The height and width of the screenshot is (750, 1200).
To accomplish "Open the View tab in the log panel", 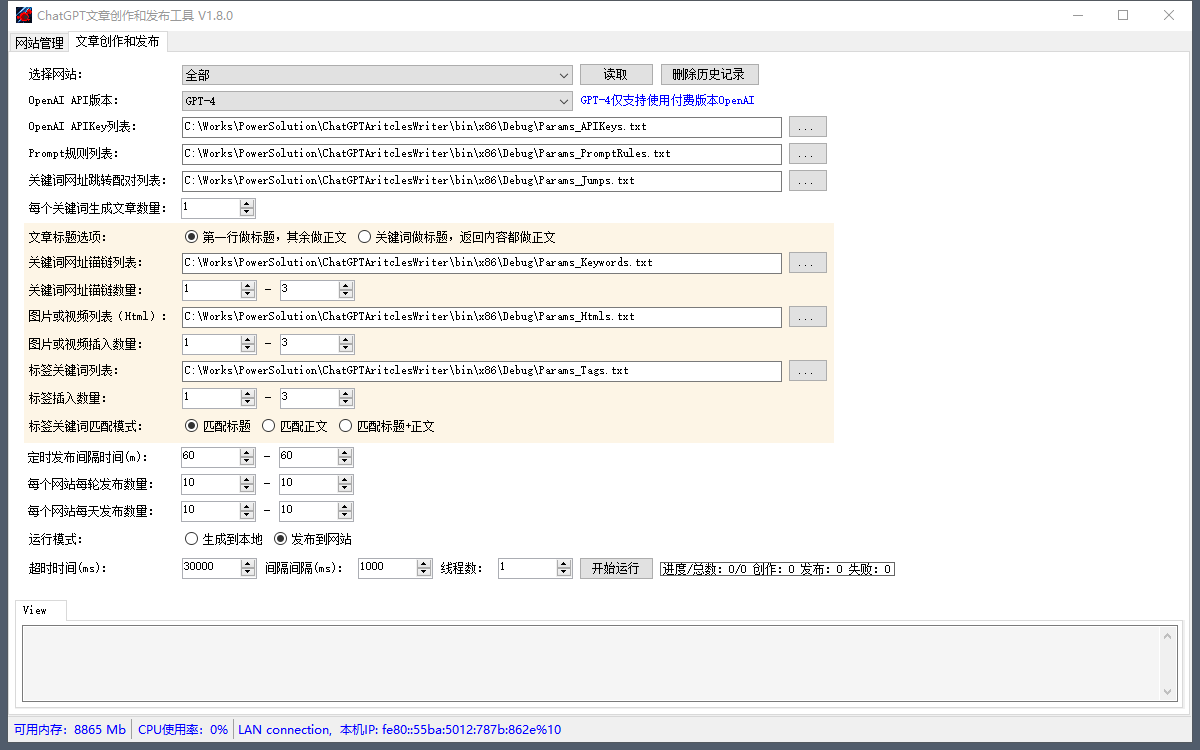I will tap(41, 610).
